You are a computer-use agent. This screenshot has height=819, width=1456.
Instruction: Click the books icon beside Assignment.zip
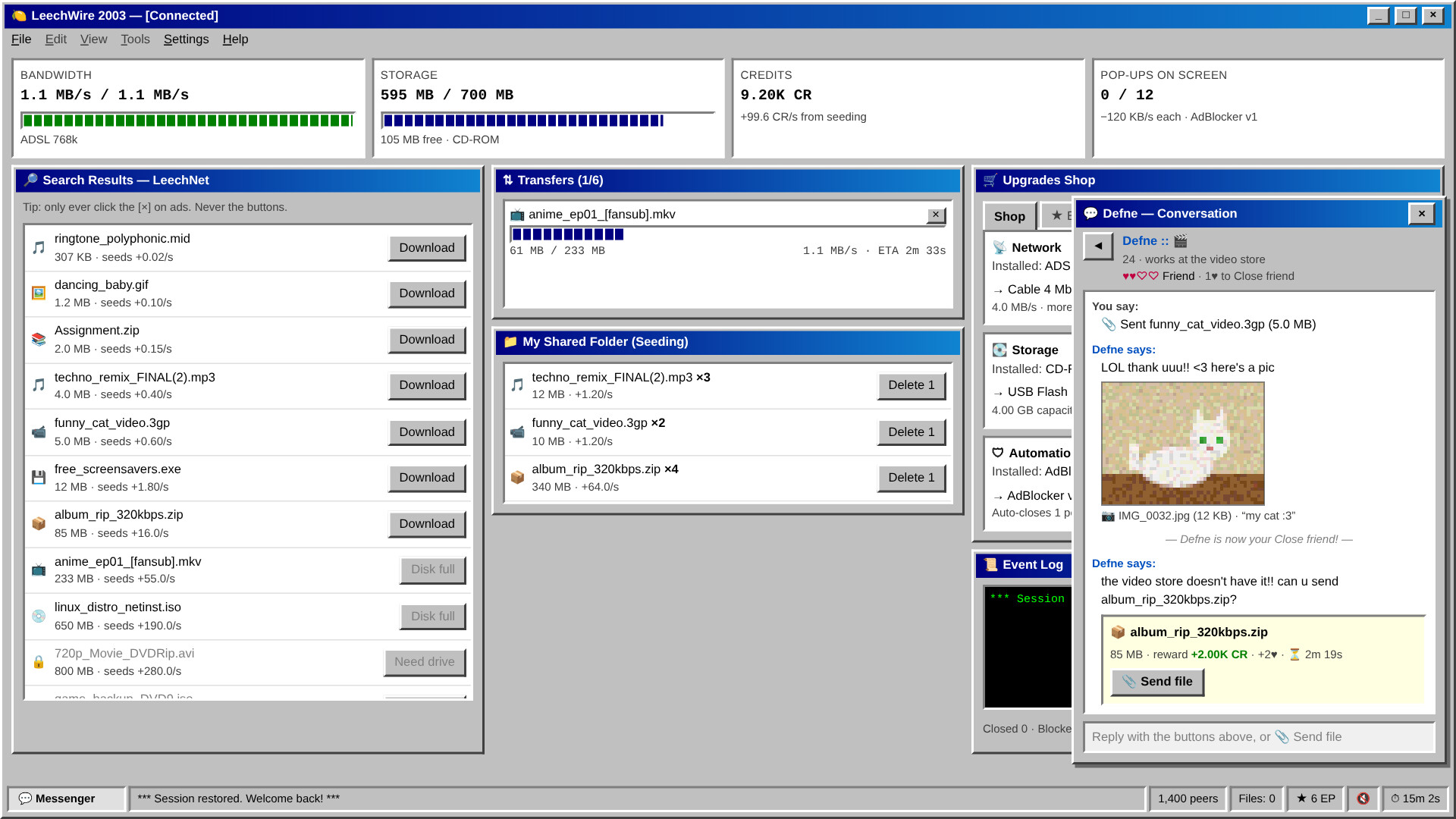coord(39,340)
